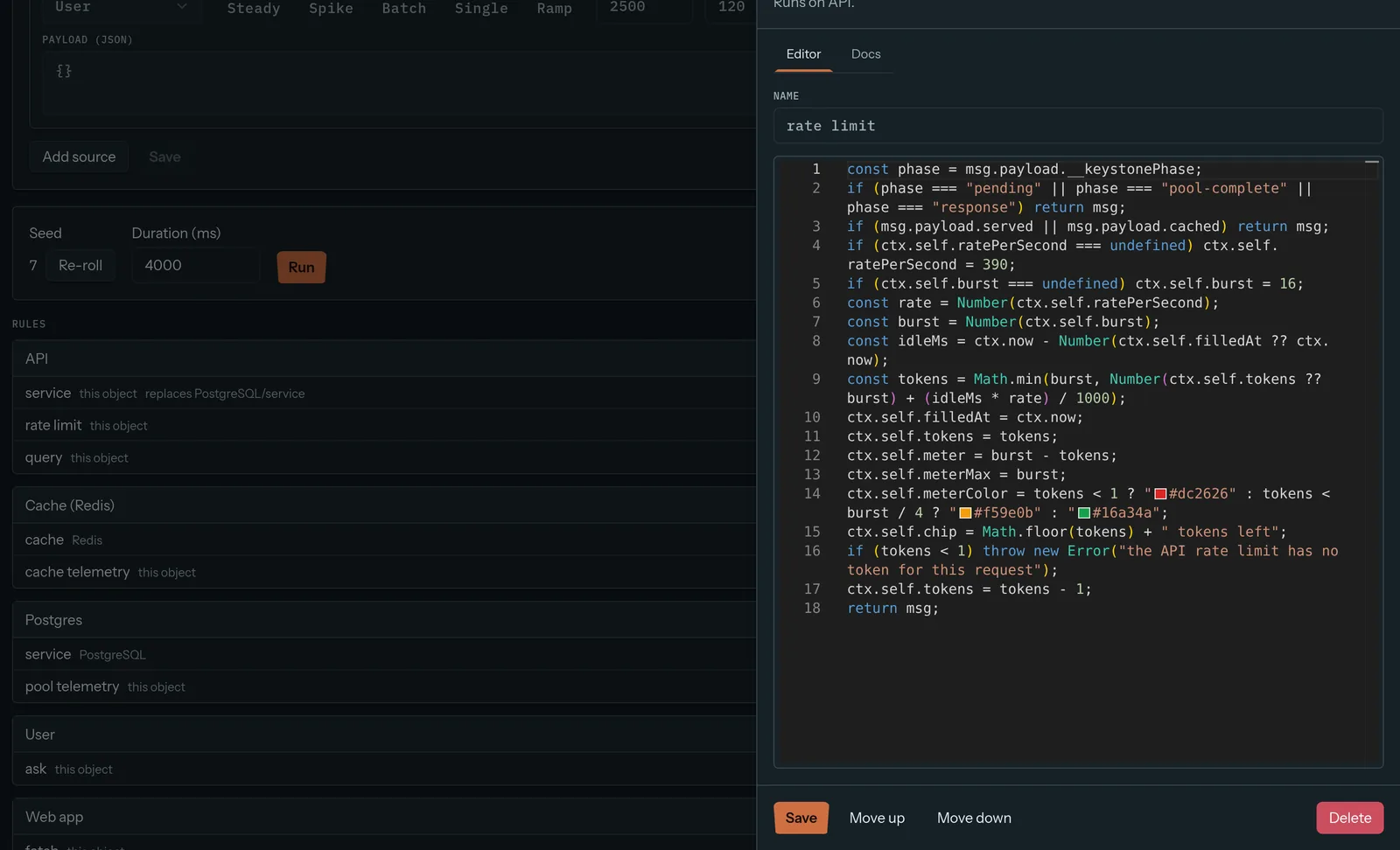
Task: Click code line 18 'return msg;'
Action: click(892, 608)
